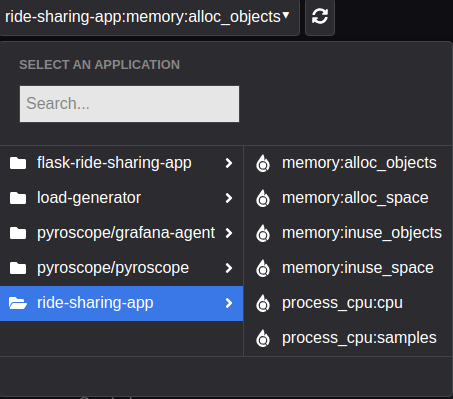Click flame icon beside process_cpu:cpu
Image resolution: width=453 pixels, height=399 pixels.
click(263, 303)
